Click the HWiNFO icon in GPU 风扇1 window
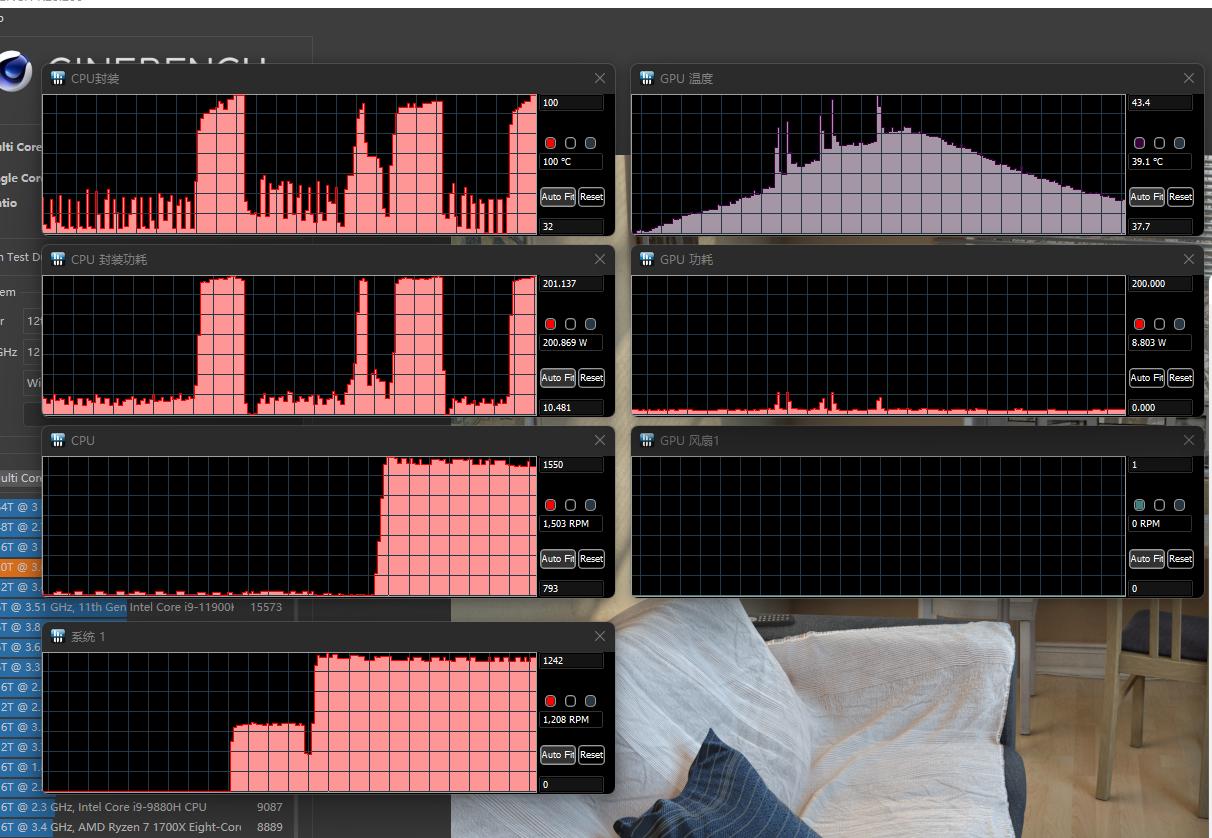 [646, 440]
